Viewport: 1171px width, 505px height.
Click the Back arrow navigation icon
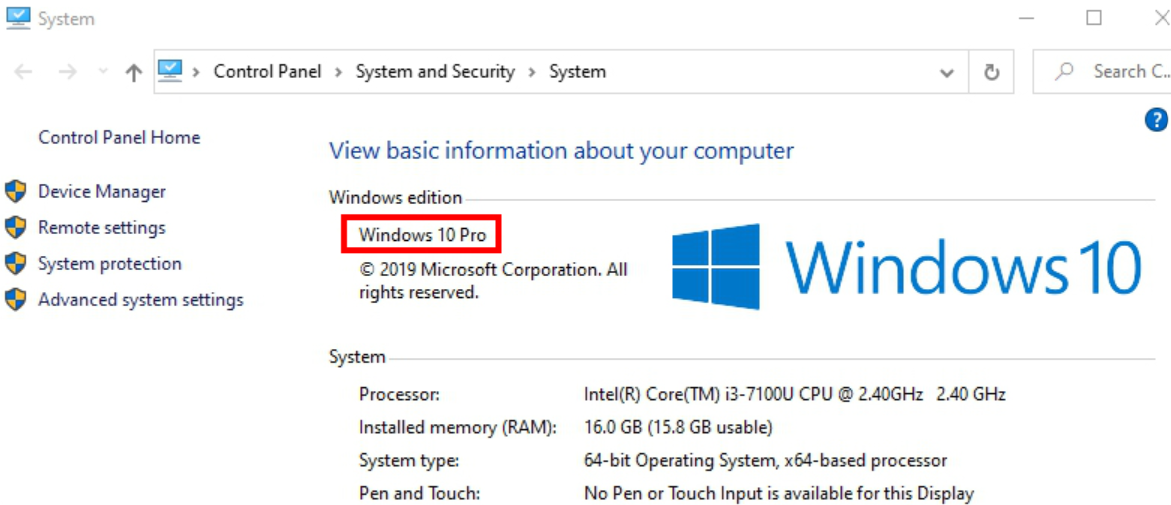[23, 72]
